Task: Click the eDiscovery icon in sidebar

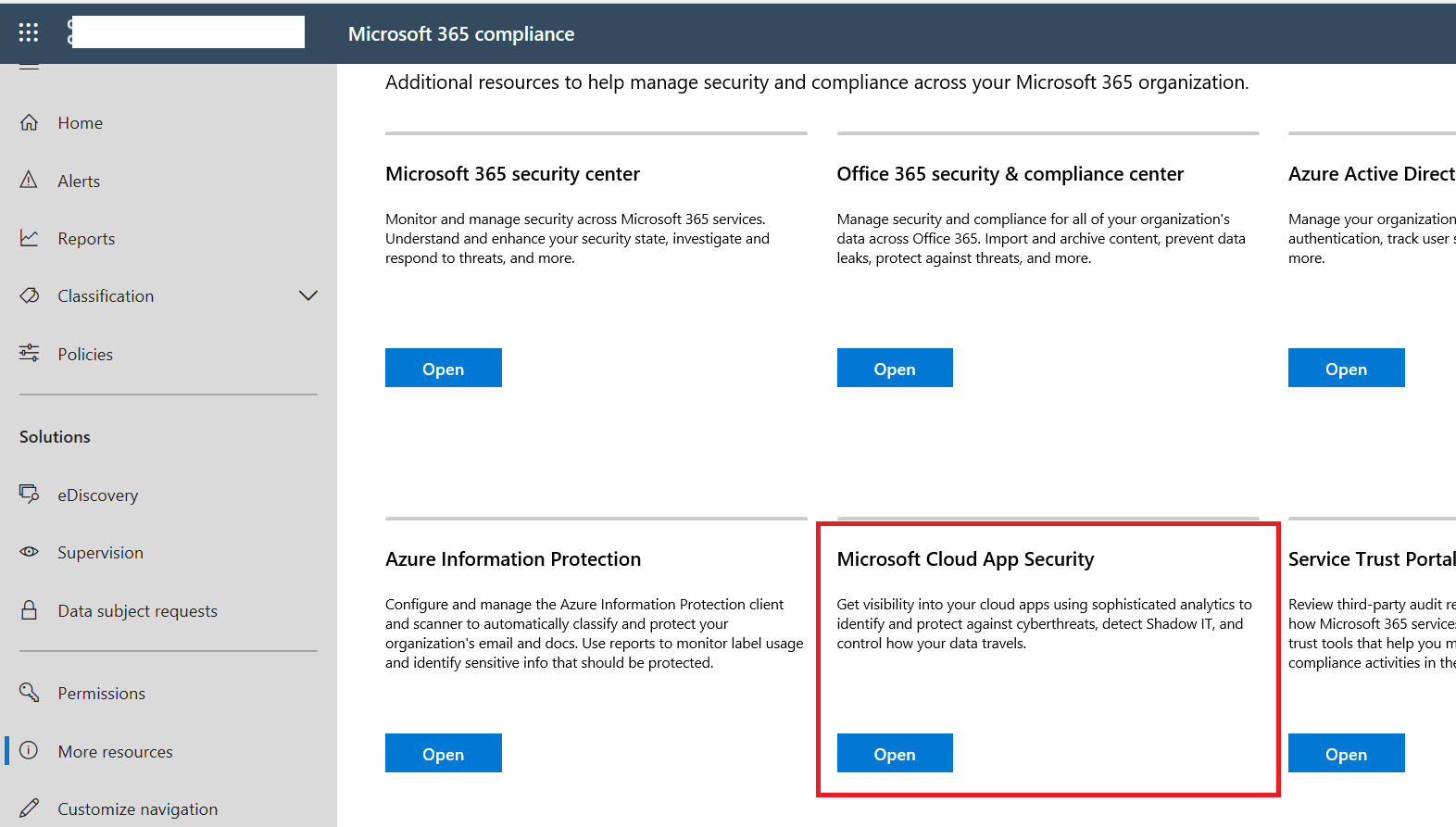Action: [x=30, y=494]
